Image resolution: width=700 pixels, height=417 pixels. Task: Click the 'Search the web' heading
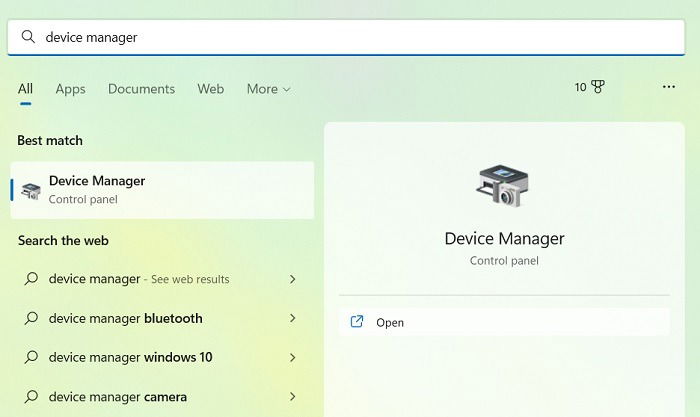[63, 241]
